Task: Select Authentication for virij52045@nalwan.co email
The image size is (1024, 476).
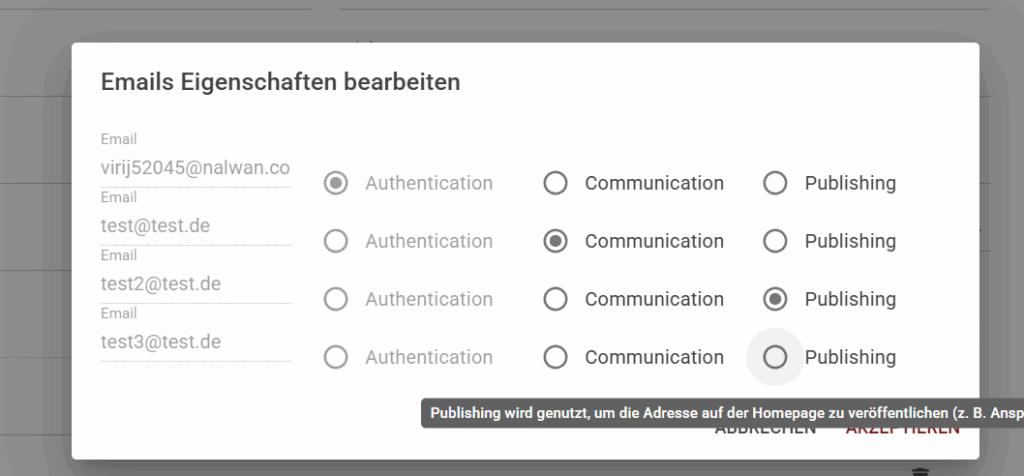Action: [x=336, y=183]
